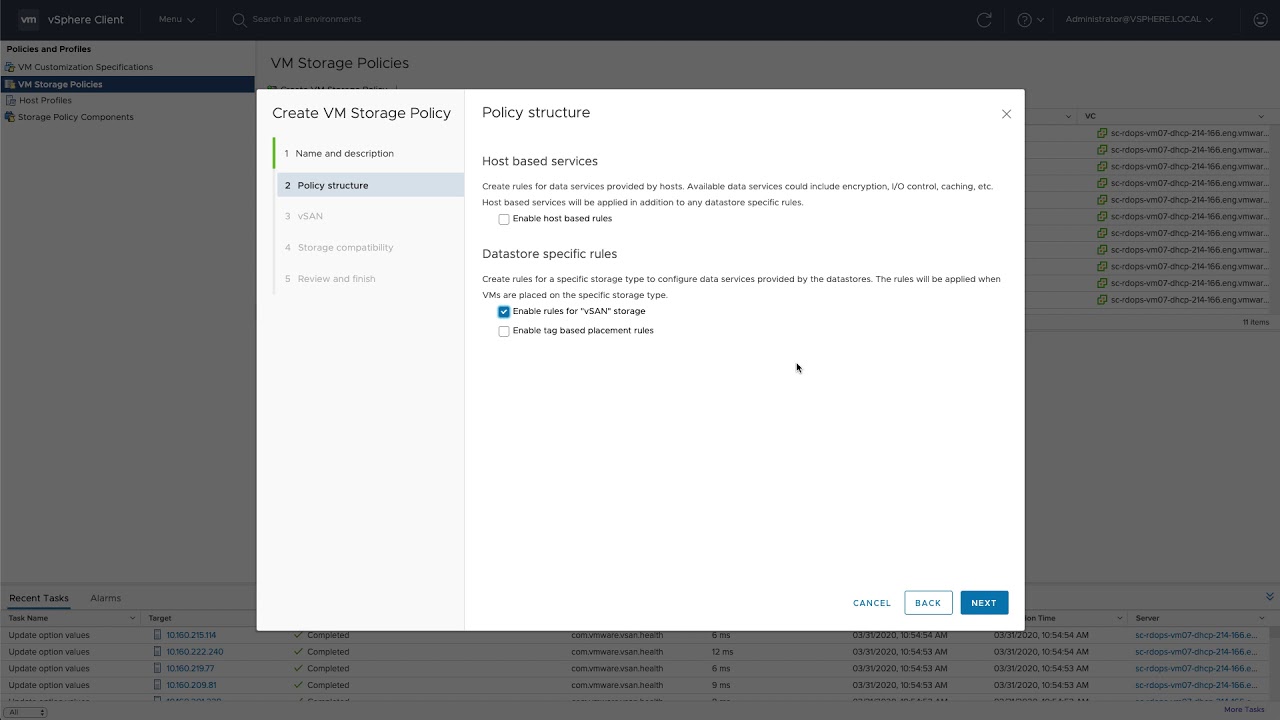Click the Next button

(x=984, y=603)
